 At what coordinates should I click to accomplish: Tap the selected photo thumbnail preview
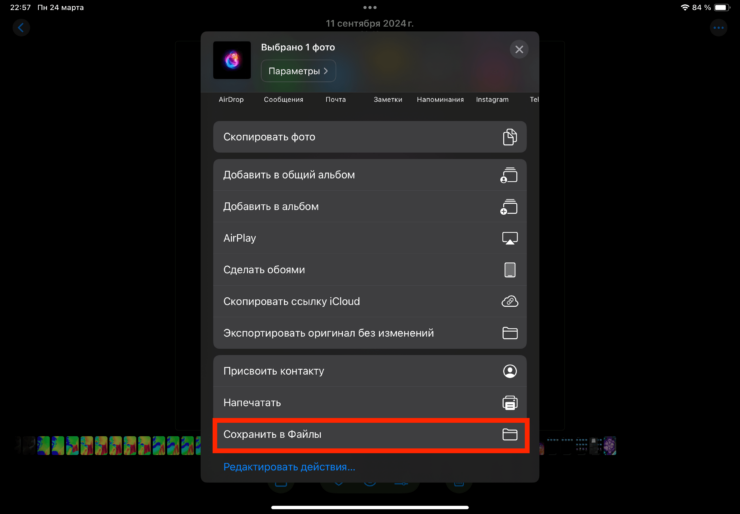232,60
